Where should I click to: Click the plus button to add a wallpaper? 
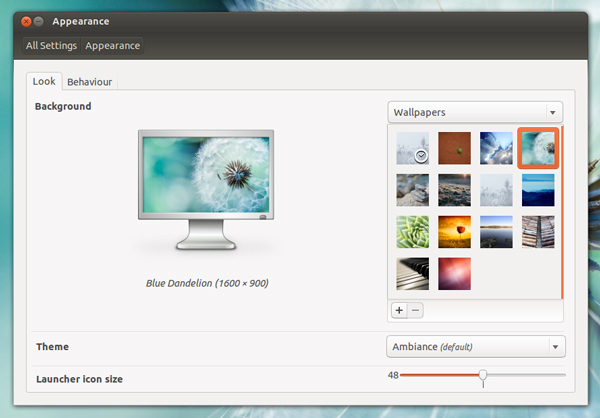point(399,310)
